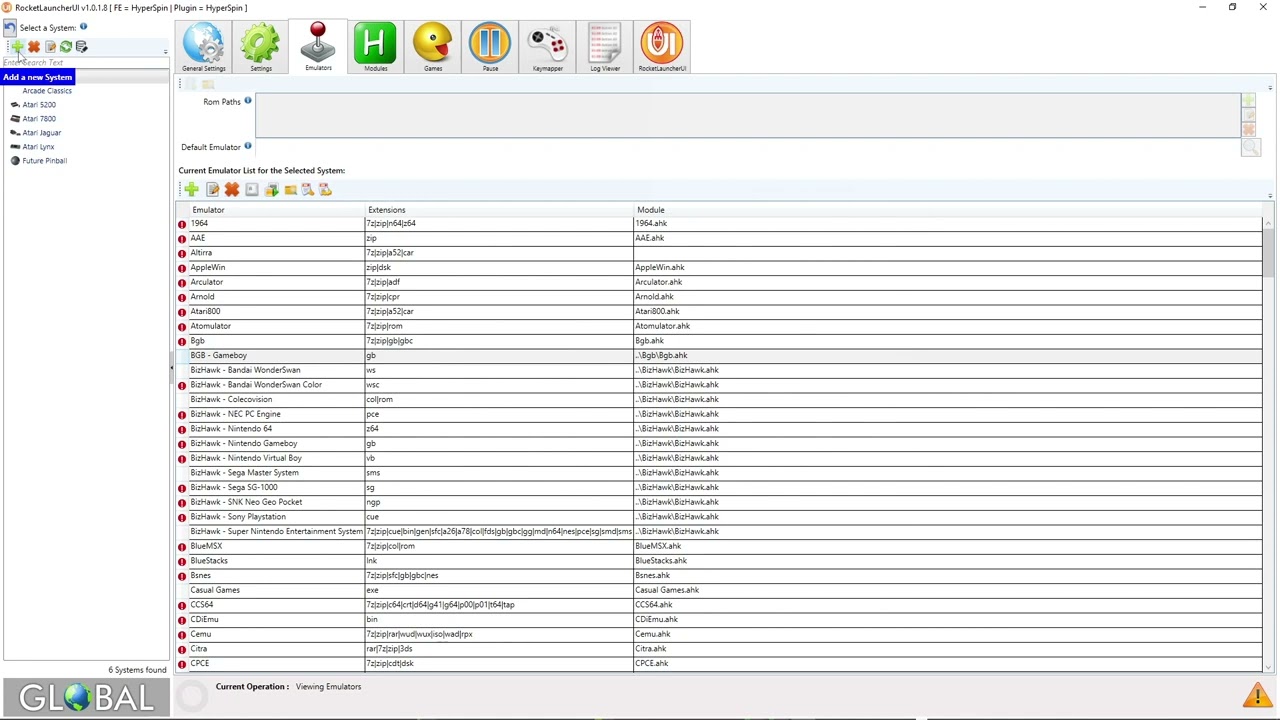Select BizHawk - Nintendo 64 row
This screenshot has width=1280, height=720.
click(x=719, y=429)
